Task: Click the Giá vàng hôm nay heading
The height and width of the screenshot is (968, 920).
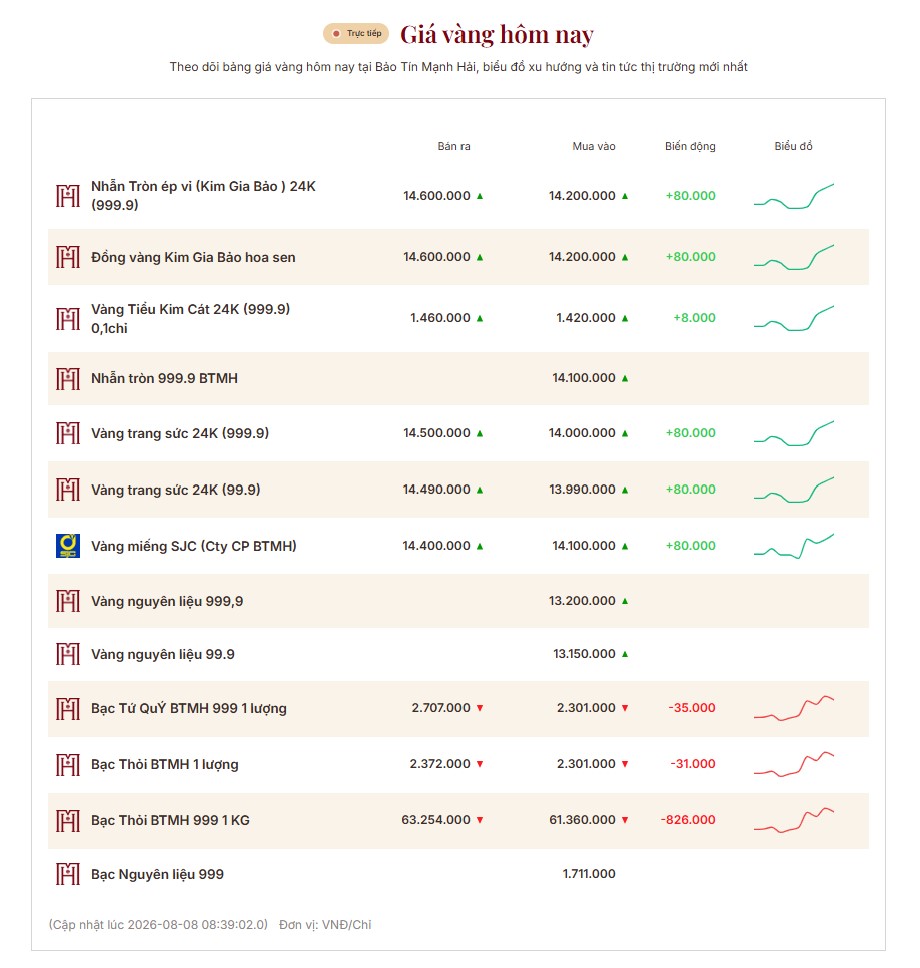Action: click(x=496, y=35)
